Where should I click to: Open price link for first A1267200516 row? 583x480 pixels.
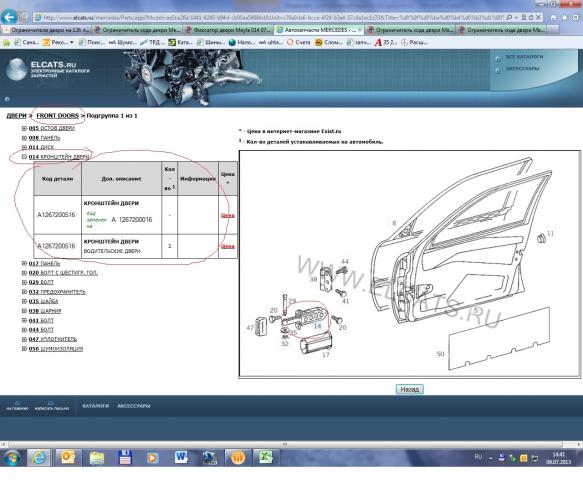(x=228, y=215)
